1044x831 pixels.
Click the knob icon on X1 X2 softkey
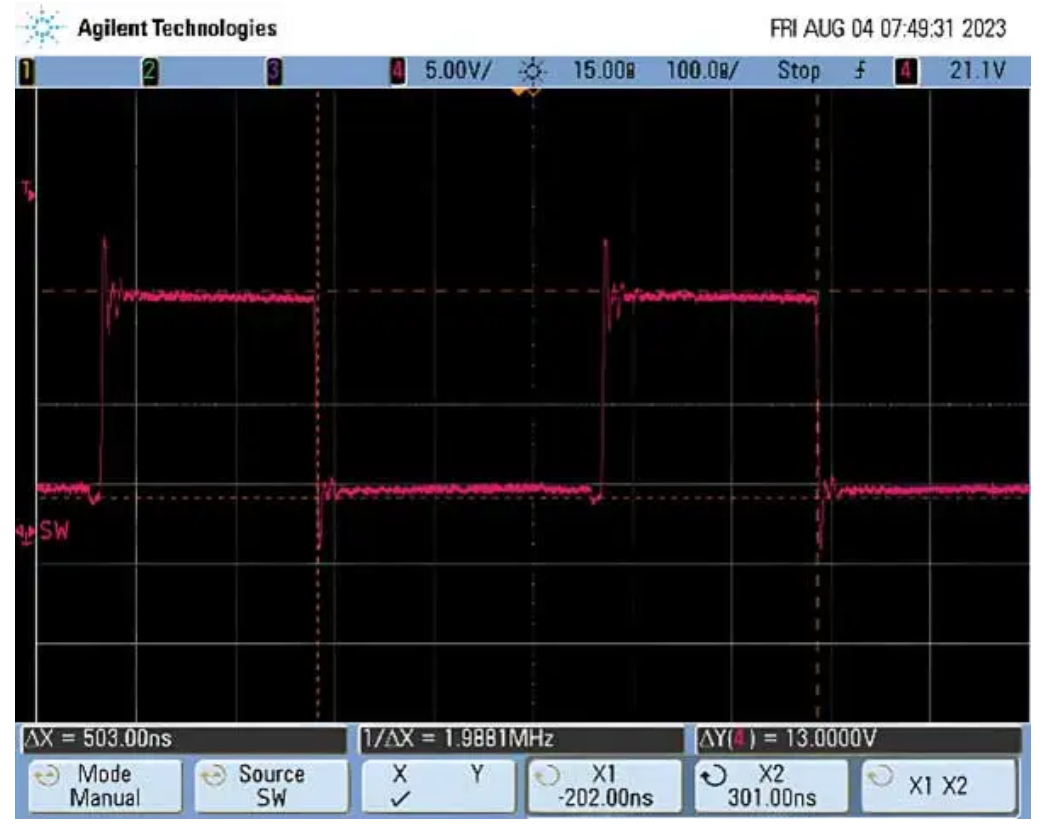(881, 776)
